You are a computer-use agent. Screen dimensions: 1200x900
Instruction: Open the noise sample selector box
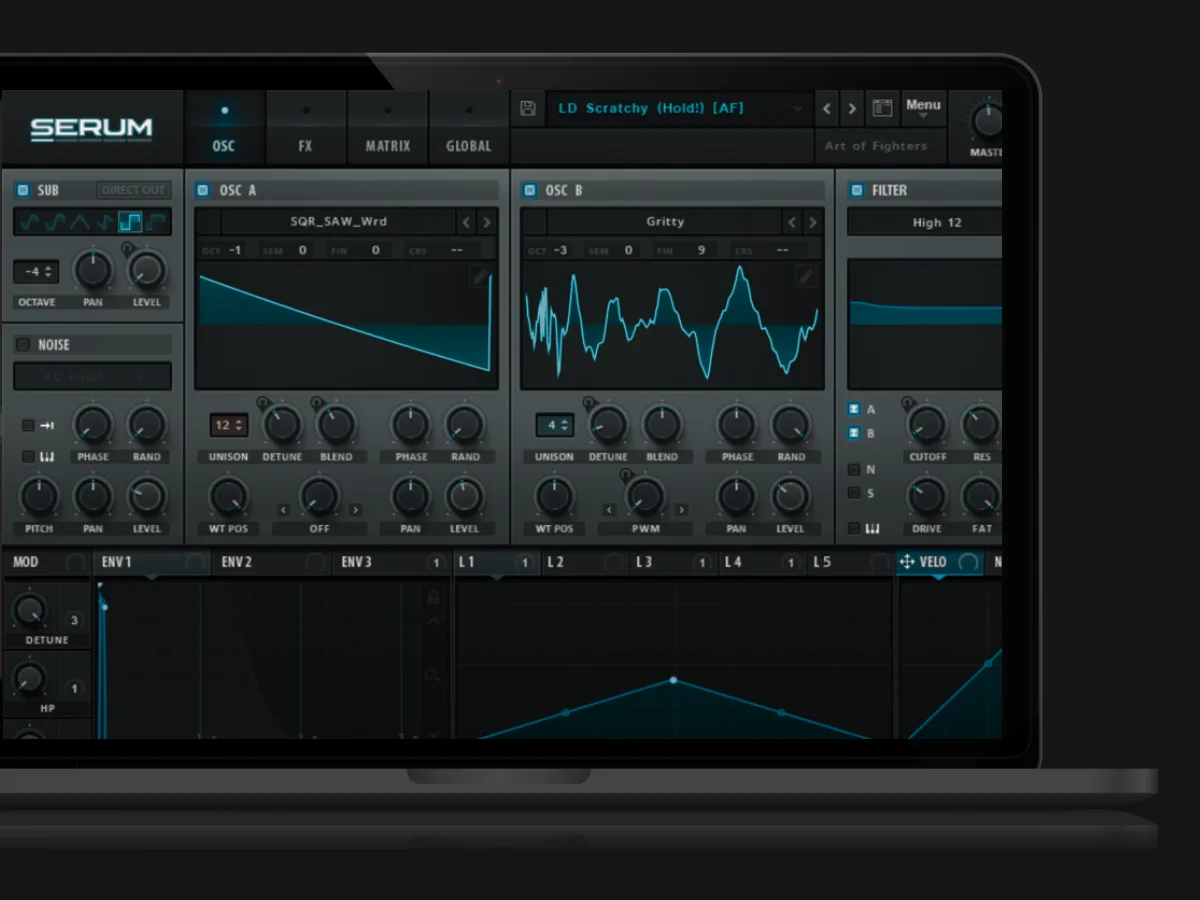(92, 377)
